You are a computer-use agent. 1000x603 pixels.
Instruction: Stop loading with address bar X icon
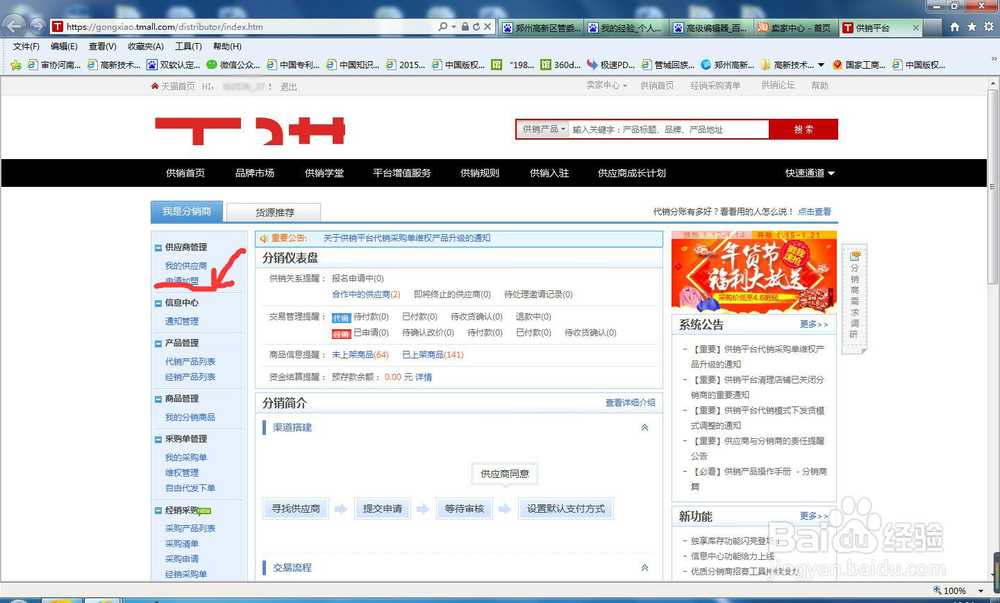487,27
